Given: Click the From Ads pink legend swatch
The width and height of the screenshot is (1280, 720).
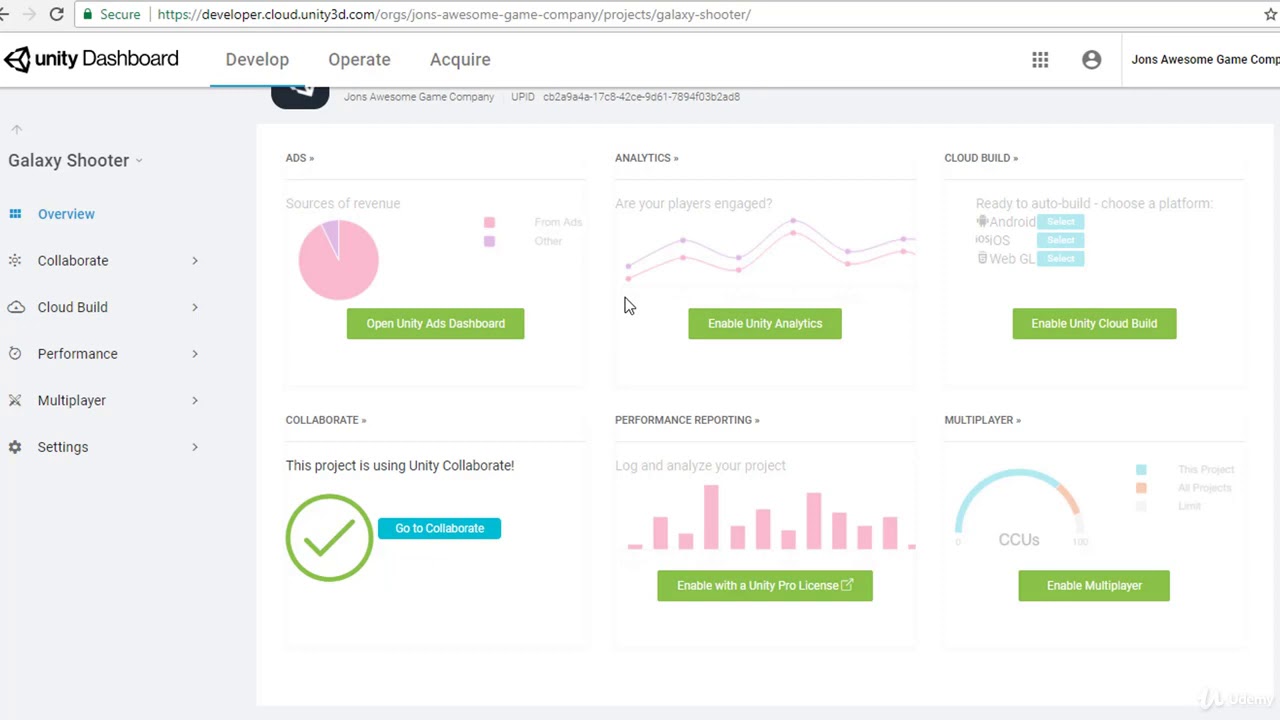Looking at the screenshot, I should [x=489, y=223].
